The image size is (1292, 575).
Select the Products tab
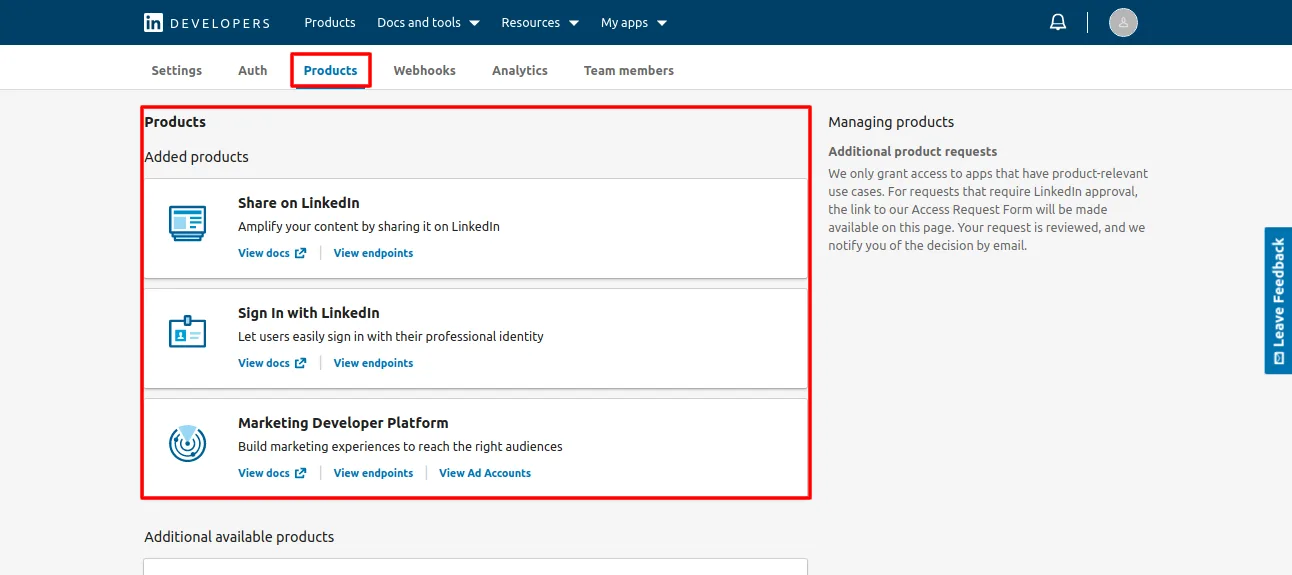pos(331,70)
